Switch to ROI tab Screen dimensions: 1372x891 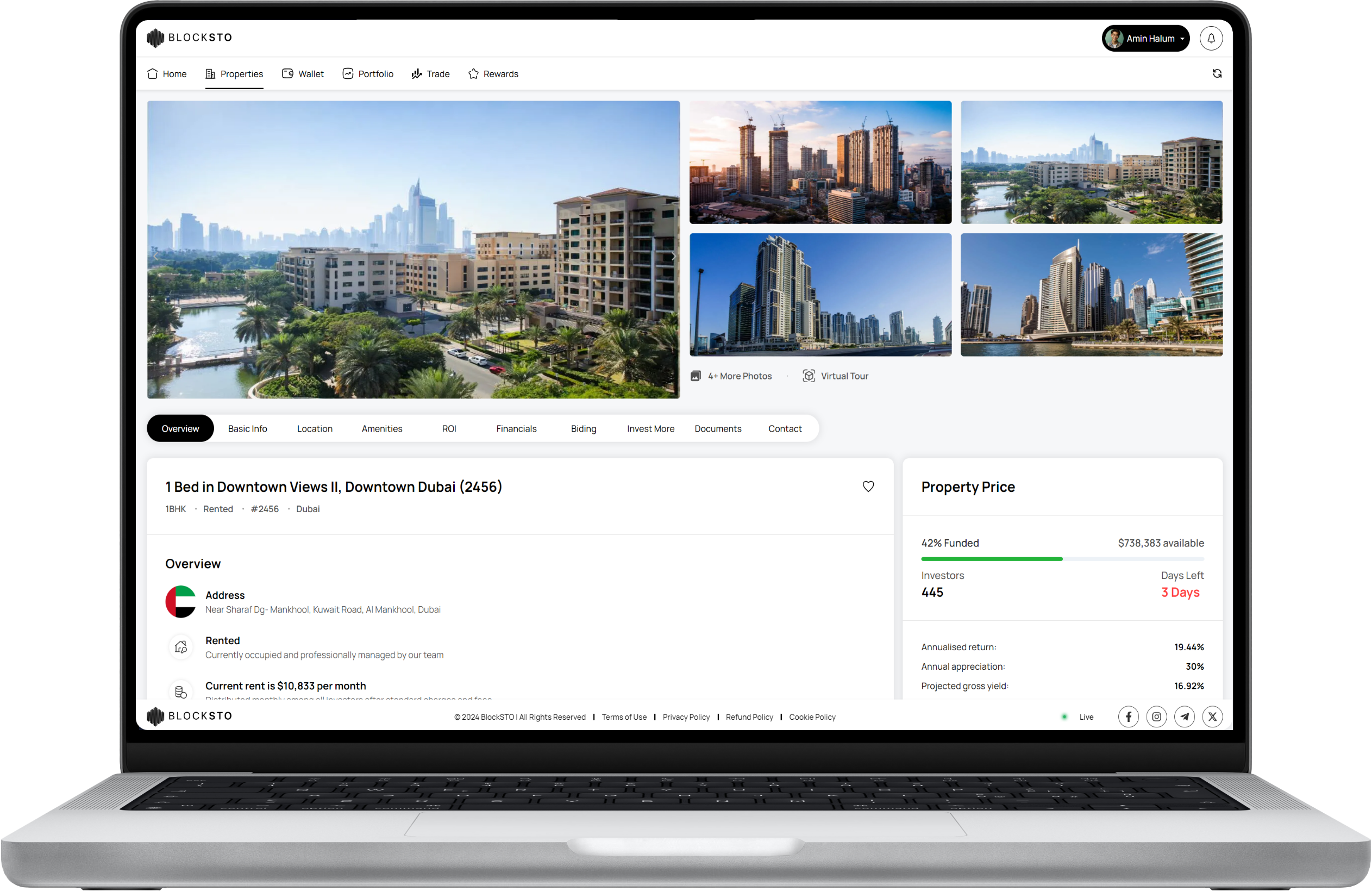point(449,428)
